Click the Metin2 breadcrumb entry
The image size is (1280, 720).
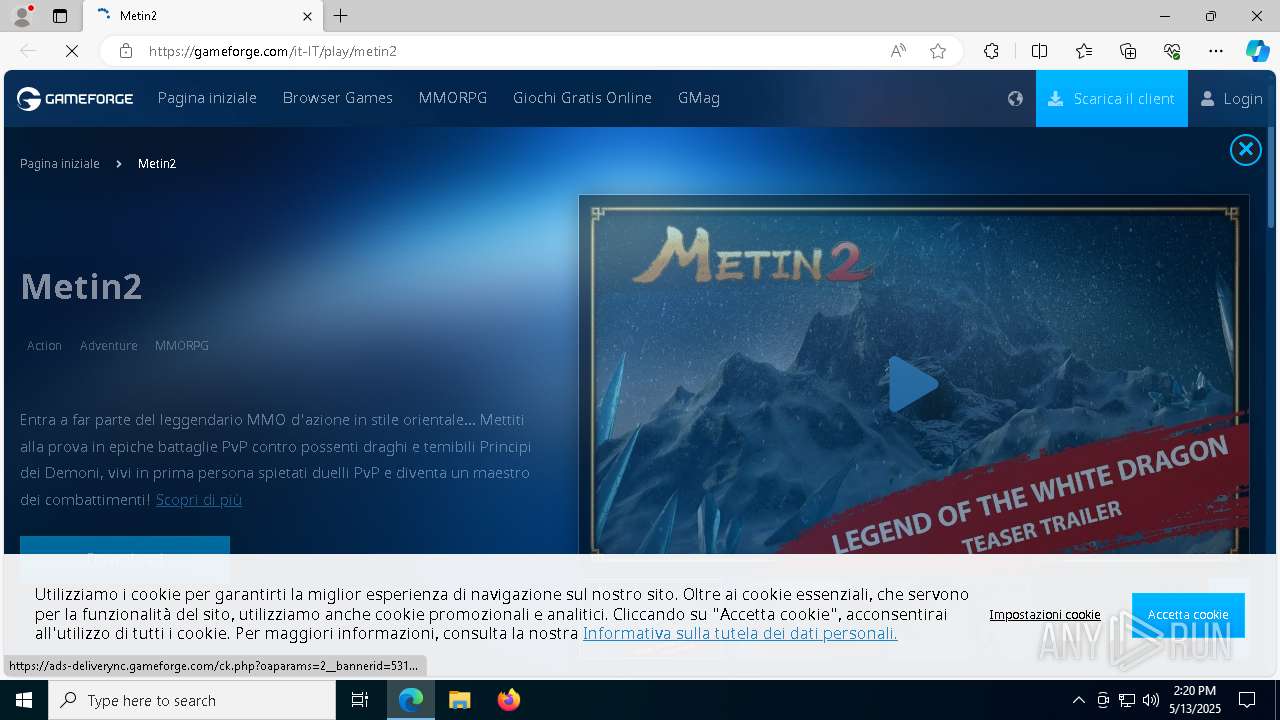(x=157, y=163)
